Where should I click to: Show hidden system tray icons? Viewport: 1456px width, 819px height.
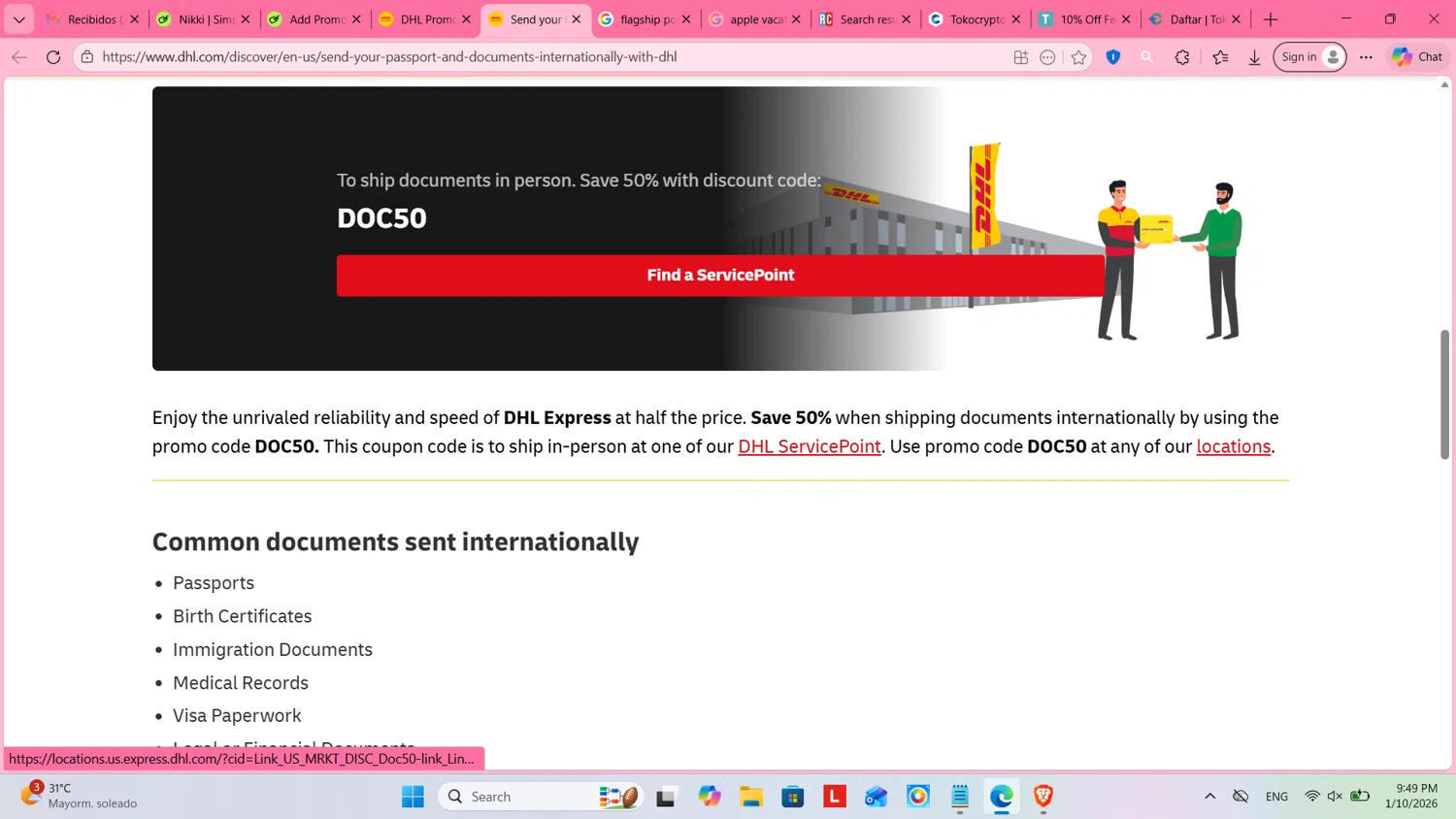[x=1209, y=797]
